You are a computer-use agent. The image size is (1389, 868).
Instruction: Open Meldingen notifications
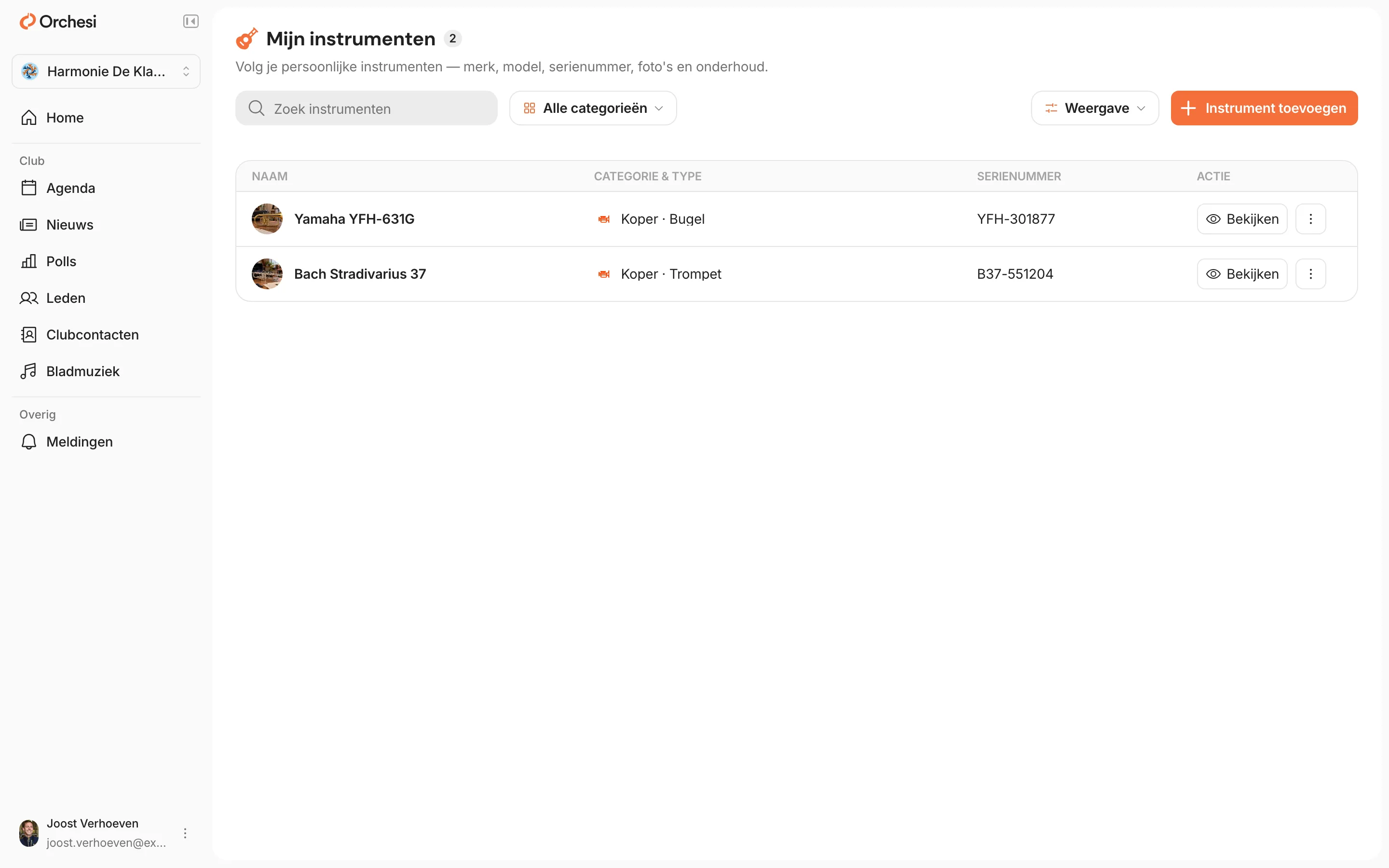106,441
